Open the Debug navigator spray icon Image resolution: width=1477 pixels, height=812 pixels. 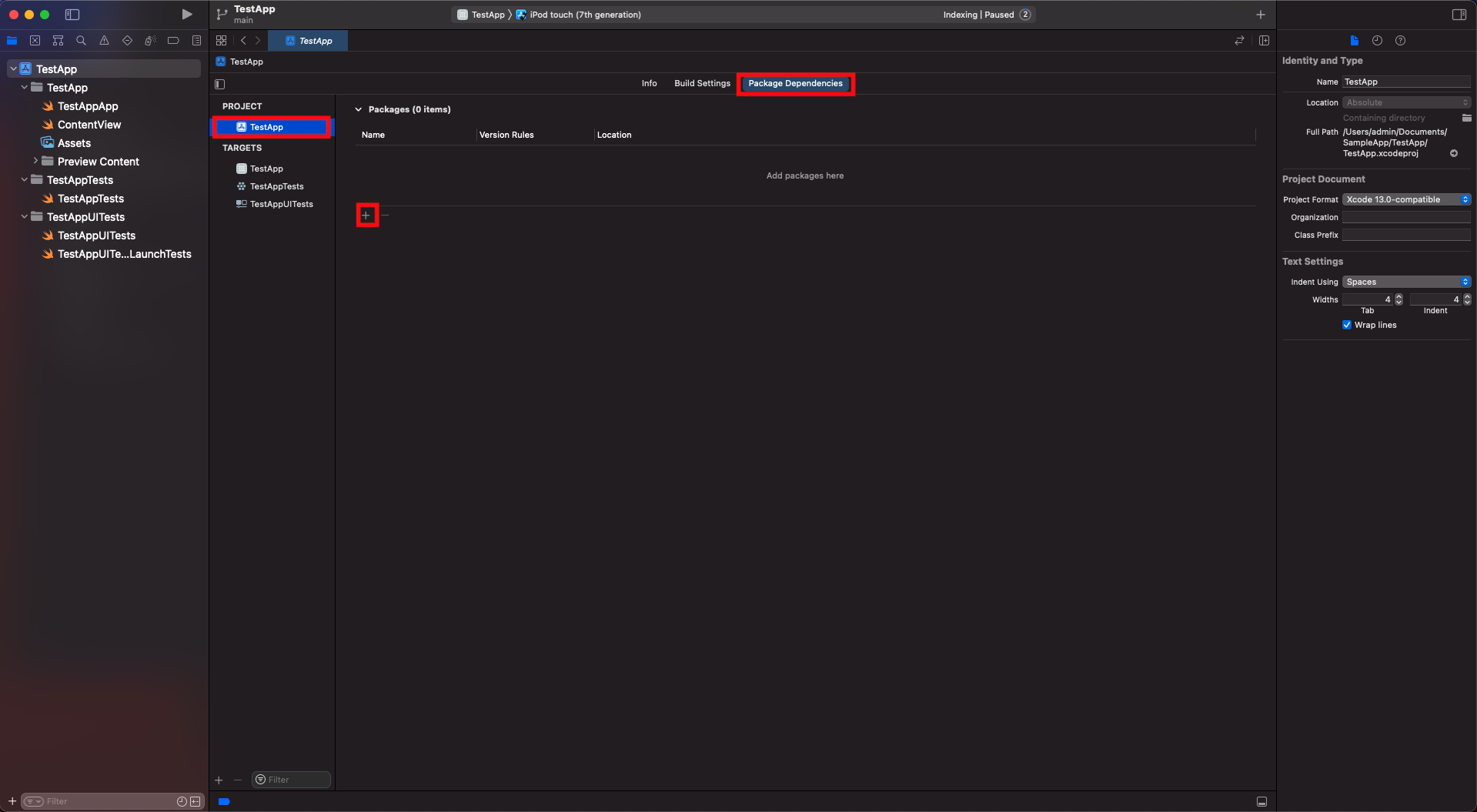pyautogui.click(x=150, y=41)
